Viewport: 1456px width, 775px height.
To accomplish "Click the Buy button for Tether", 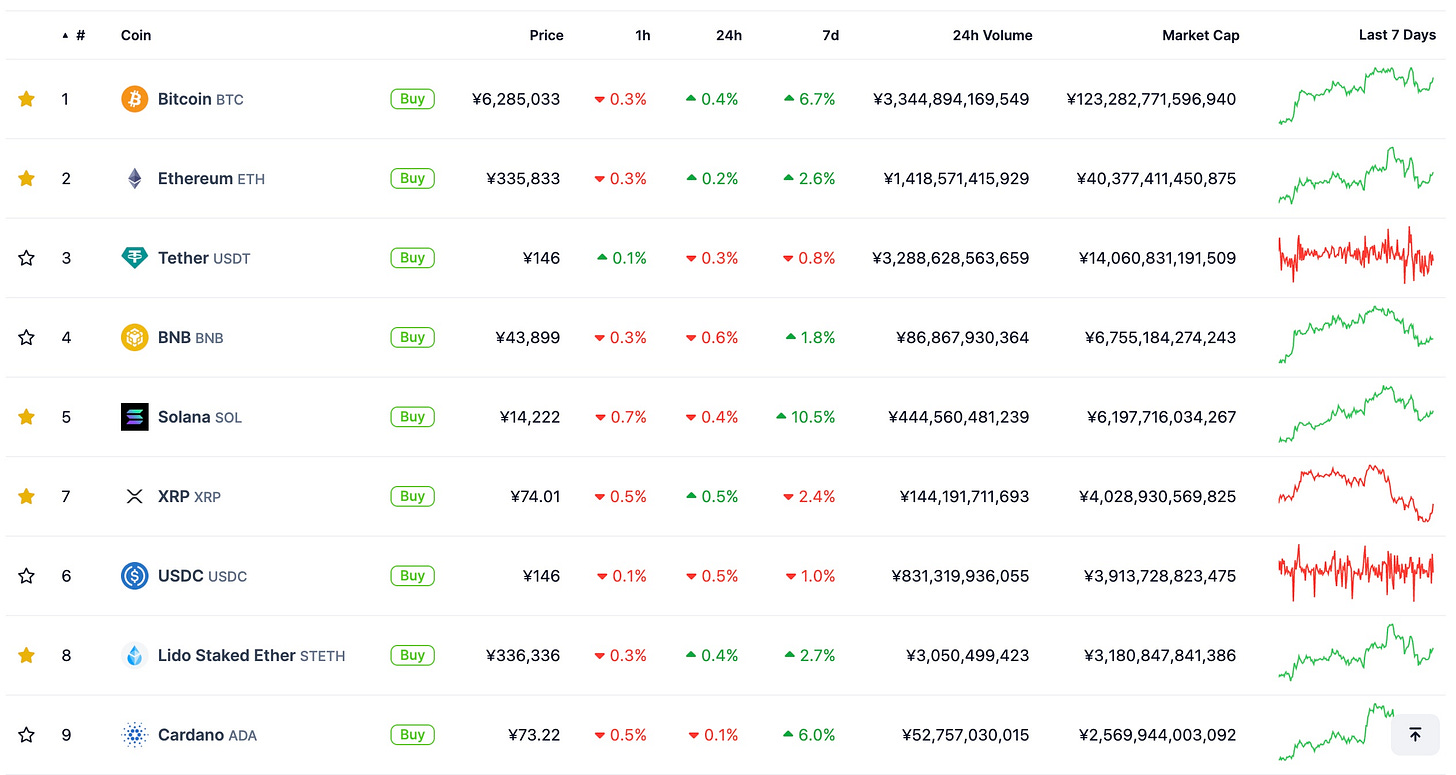I will (x=413, y=258).
